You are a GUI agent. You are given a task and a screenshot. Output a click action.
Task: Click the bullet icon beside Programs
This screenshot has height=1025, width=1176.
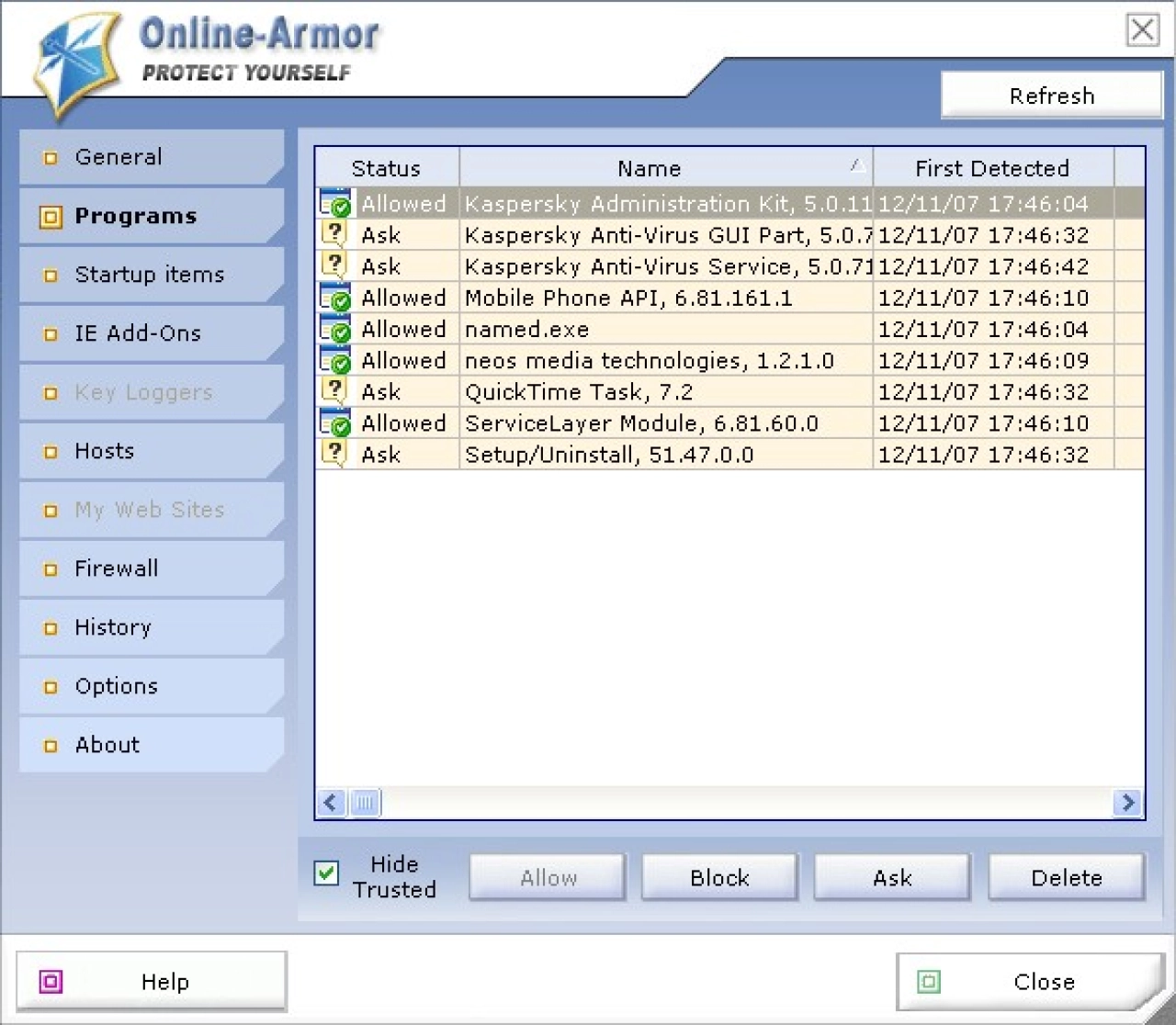[51, 217]
